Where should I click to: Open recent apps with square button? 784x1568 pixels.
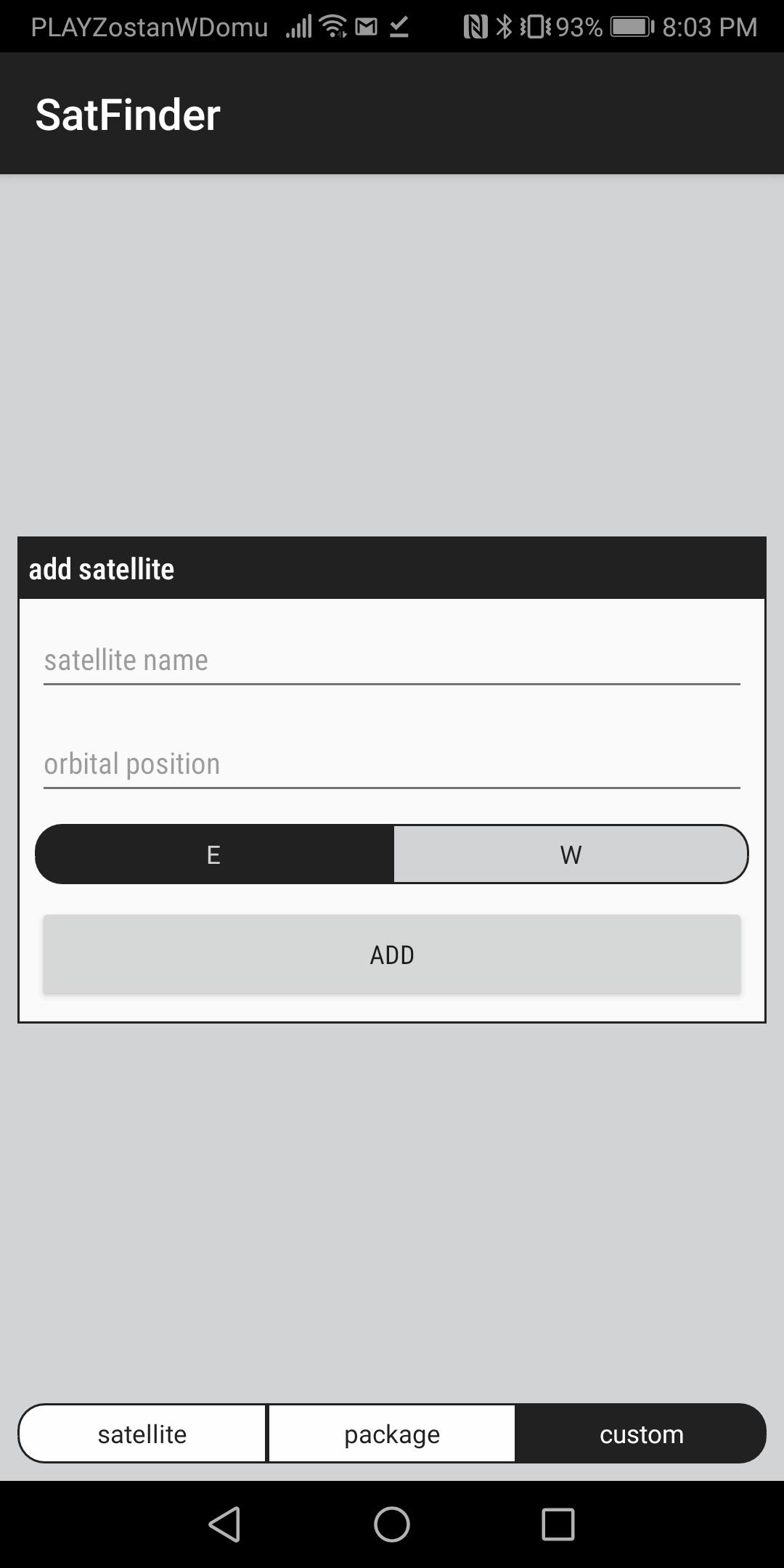(558, 1524)
